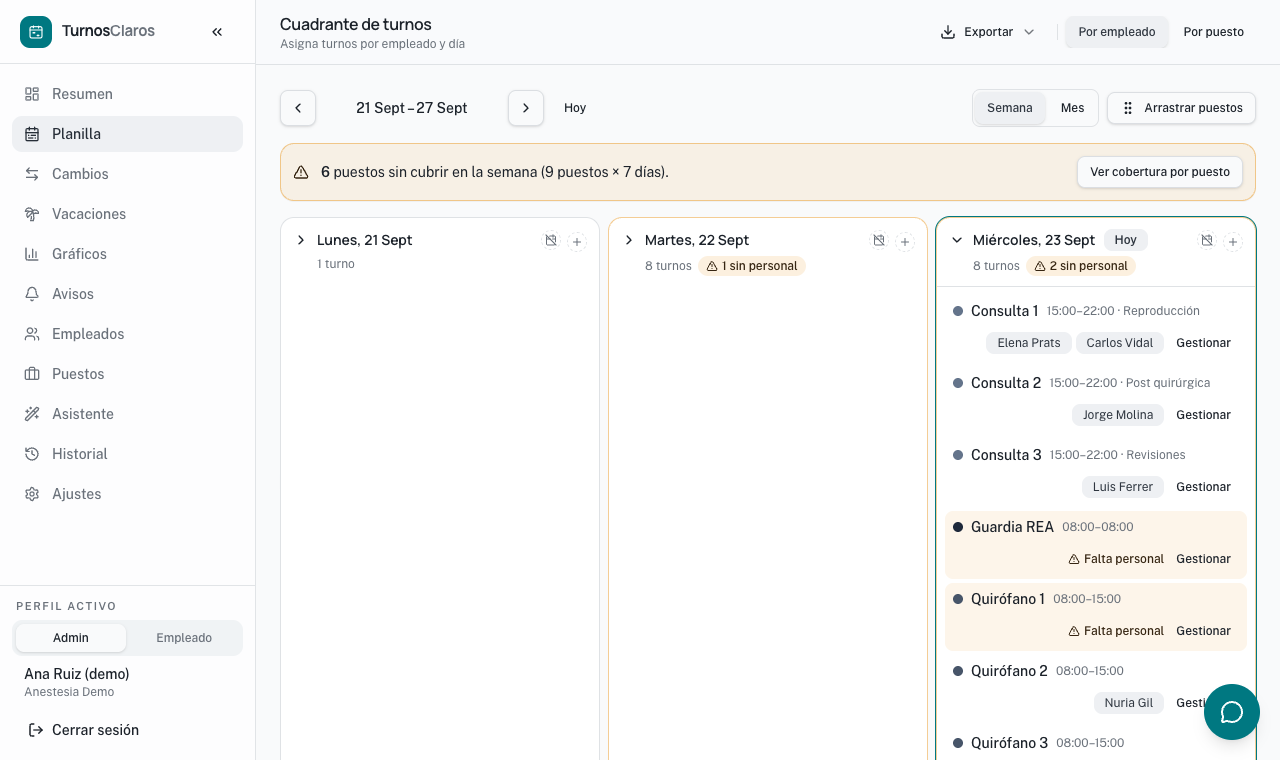The width and height of the screenshot is (1280, 760).
Task: Click the Vacaciones palm tree icon
Action: pyautogui.click(x=32, y=214)
